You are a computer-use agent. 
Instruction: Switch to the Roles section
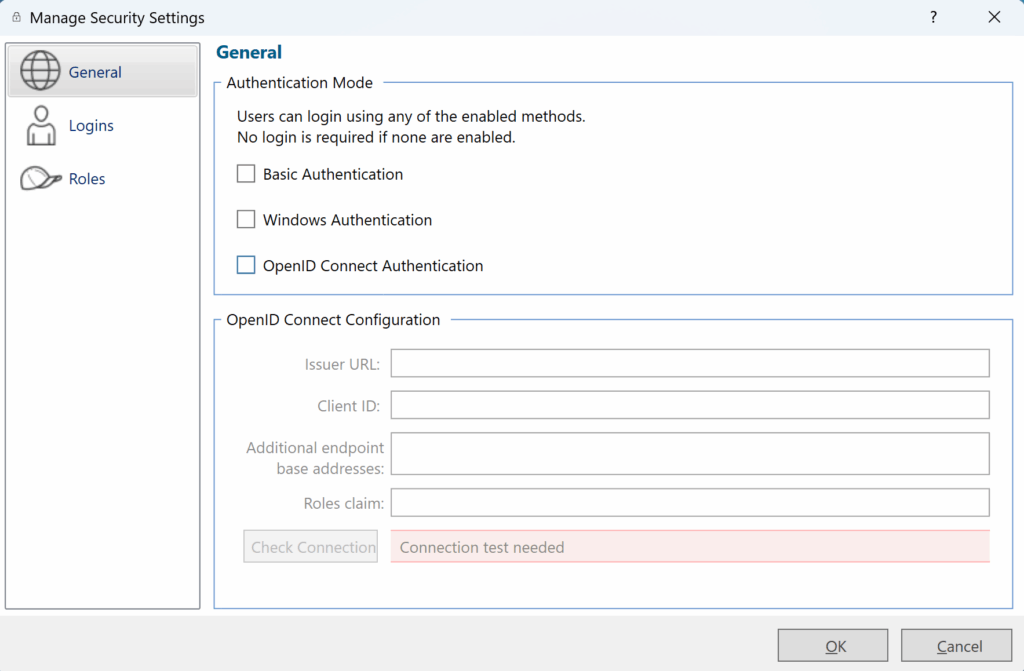point(87,178)
